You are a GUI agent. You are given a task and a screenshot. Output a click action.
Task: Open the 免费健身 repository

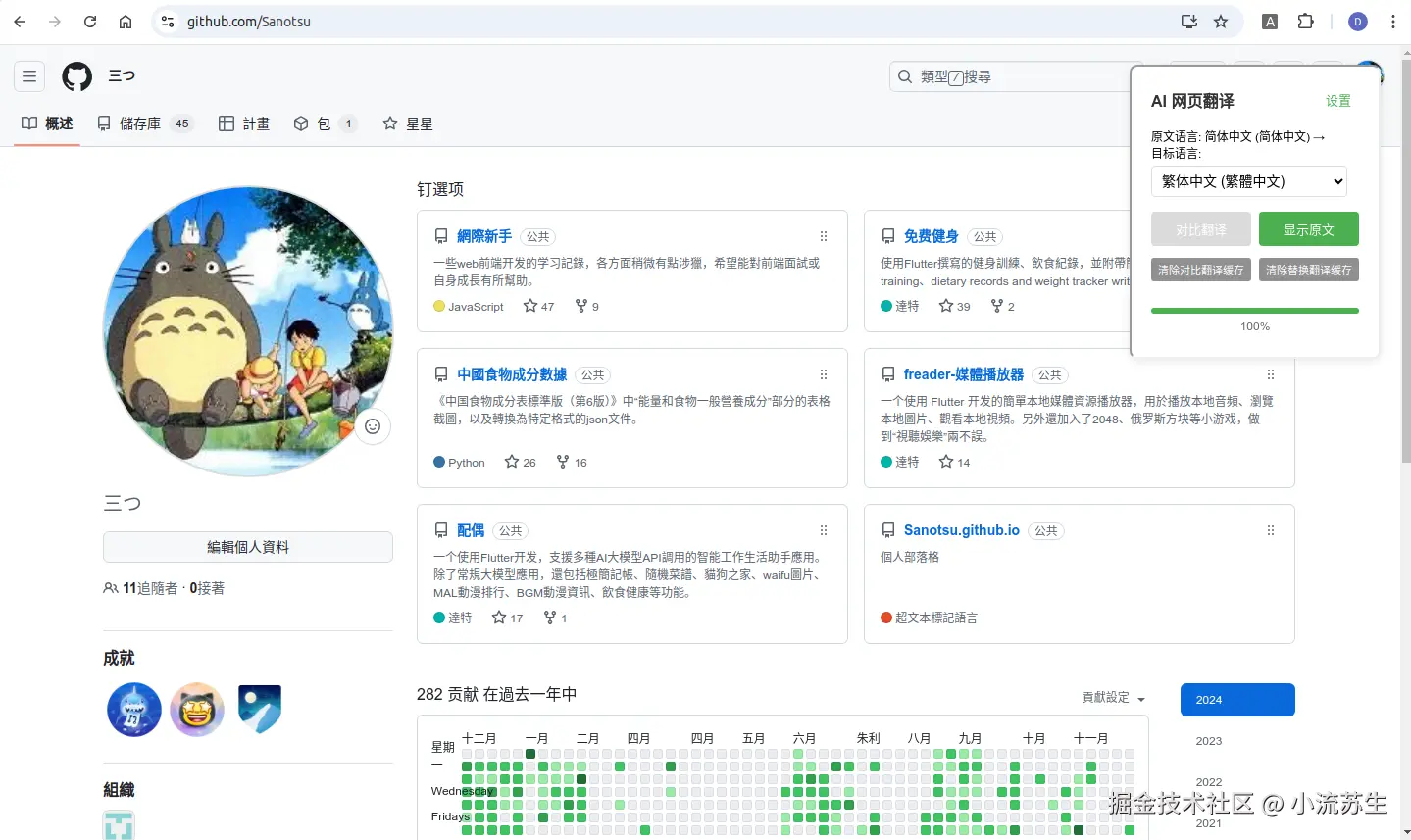(931, 235)
